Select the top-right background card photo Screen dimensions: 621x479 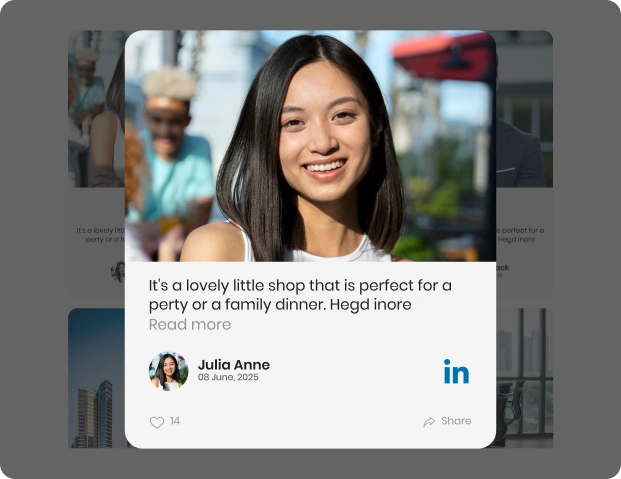[x=524, y=108]
